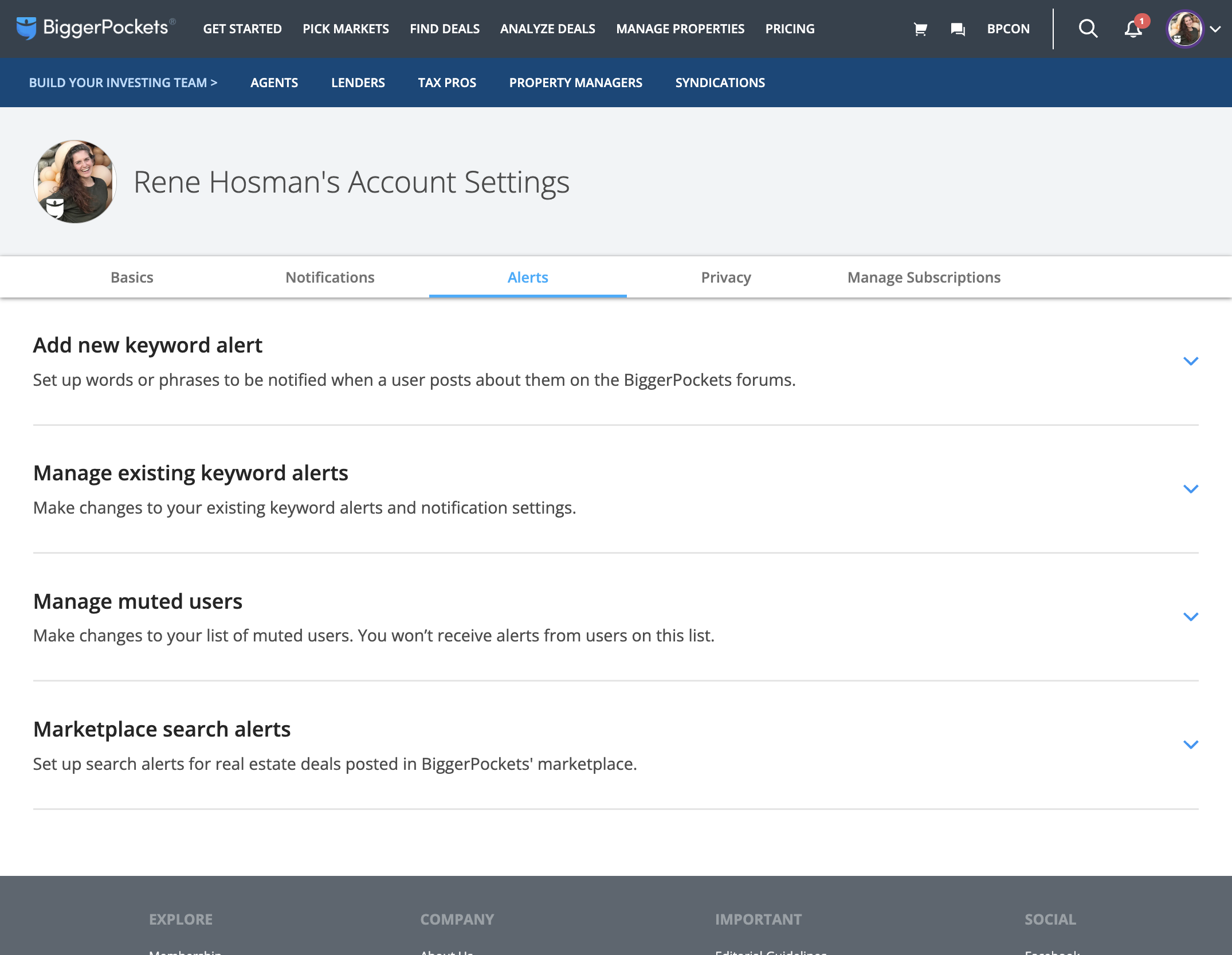
Task: Click the search magnifier icon
Action: tap(1088, 29)
